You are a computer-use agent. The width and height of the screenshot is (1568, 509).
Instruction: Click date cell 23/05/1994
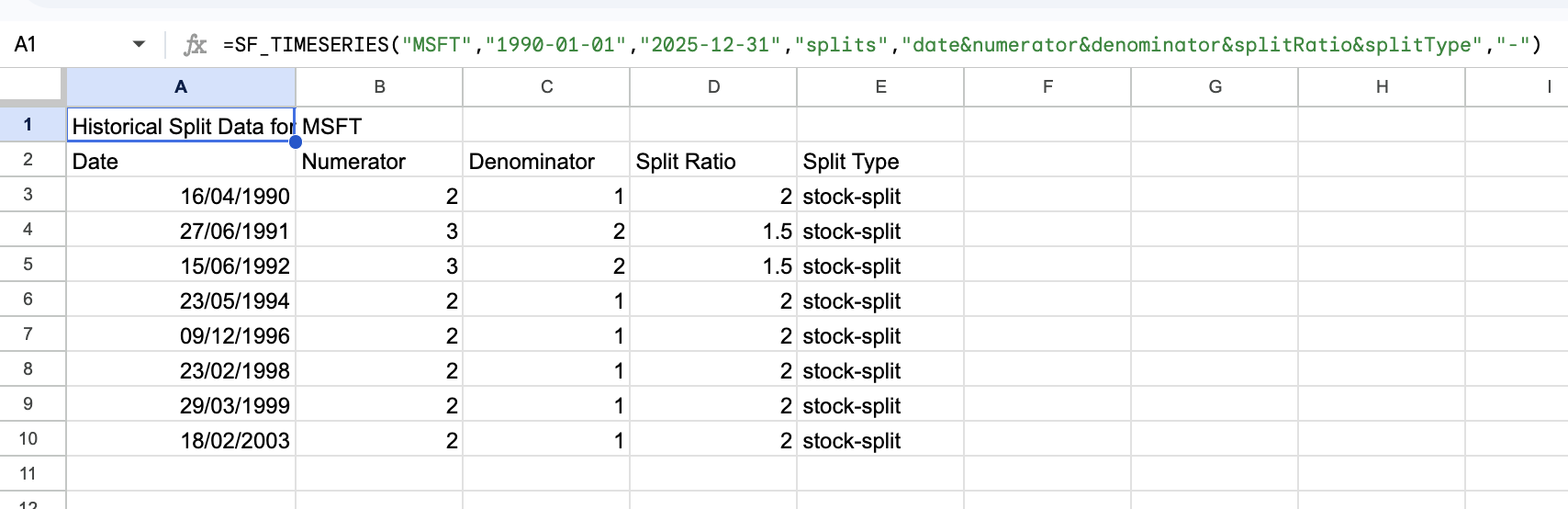click(x=181, y=300)
